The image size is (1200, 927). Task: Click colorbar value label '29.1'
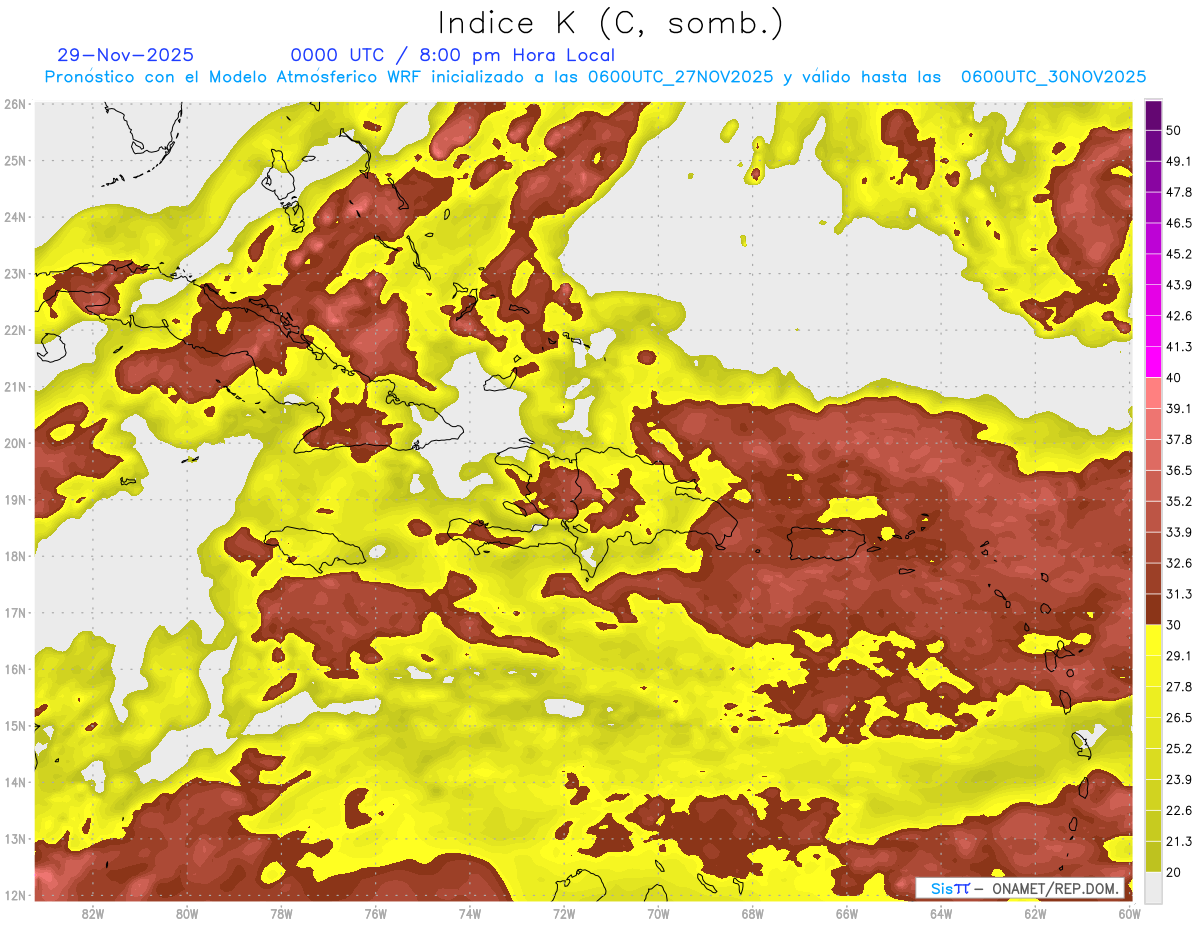[1178, 655]
